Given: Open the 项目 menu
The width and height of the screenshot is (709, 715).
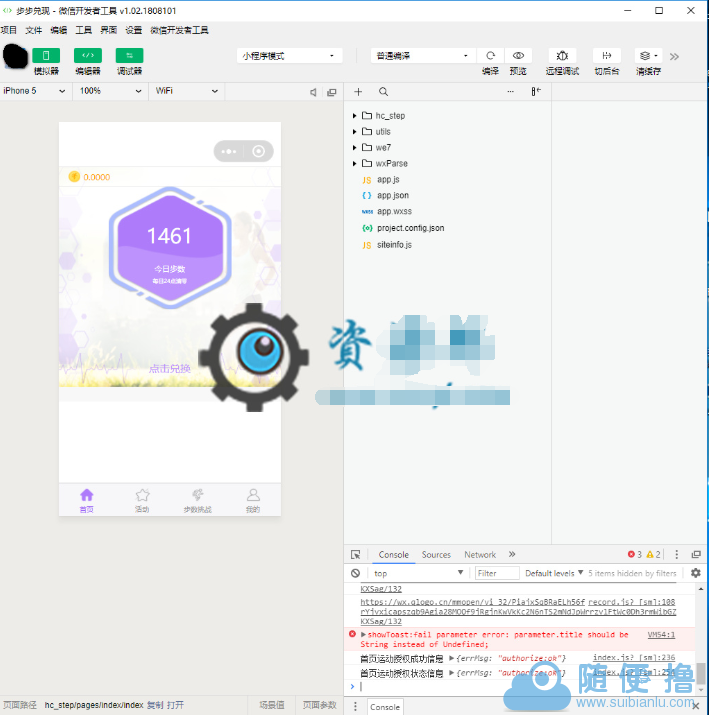Looking at the screenshot, I should tap(9, 30).
